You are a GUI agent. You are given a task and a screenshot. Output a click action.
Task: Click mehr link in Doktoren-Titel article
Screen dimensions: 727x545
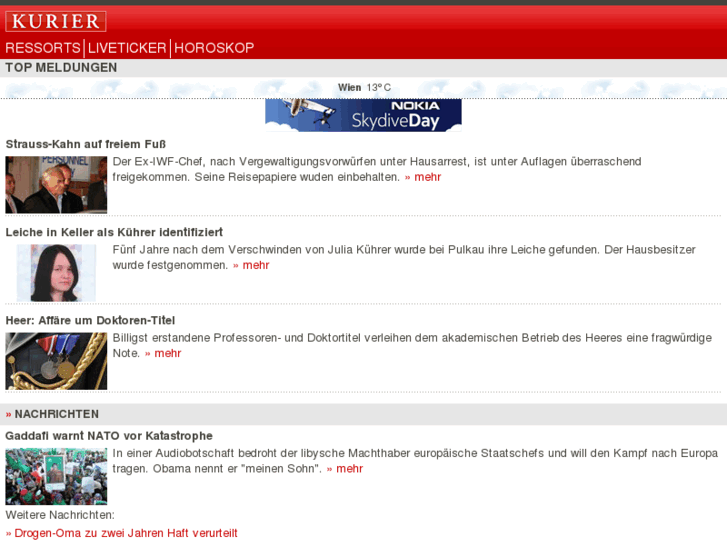(x=163, y=353)
